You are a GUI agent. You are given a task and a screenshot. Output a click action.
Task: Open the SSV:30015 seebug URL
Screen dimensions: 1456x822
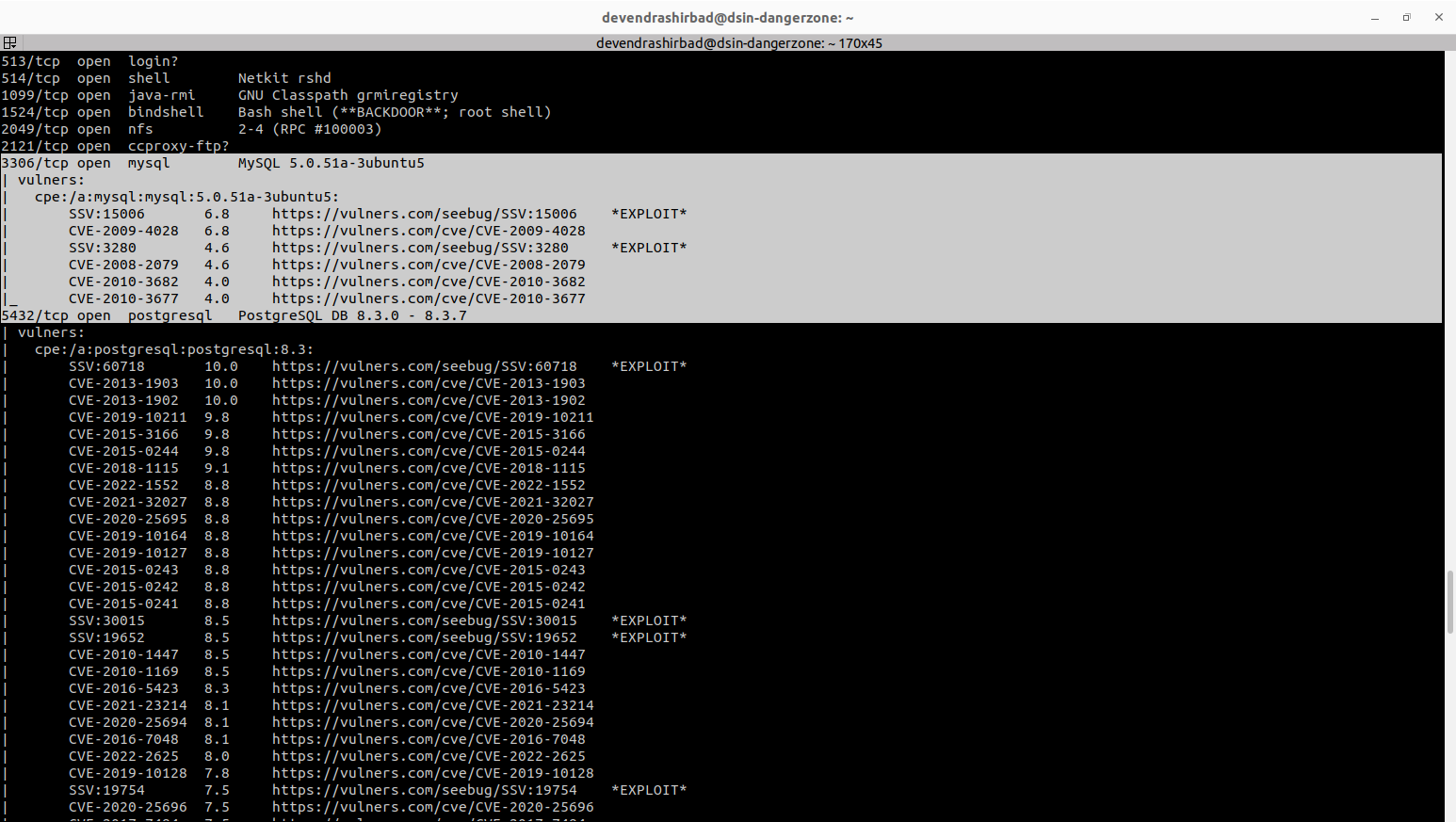(x=425, y=621)
